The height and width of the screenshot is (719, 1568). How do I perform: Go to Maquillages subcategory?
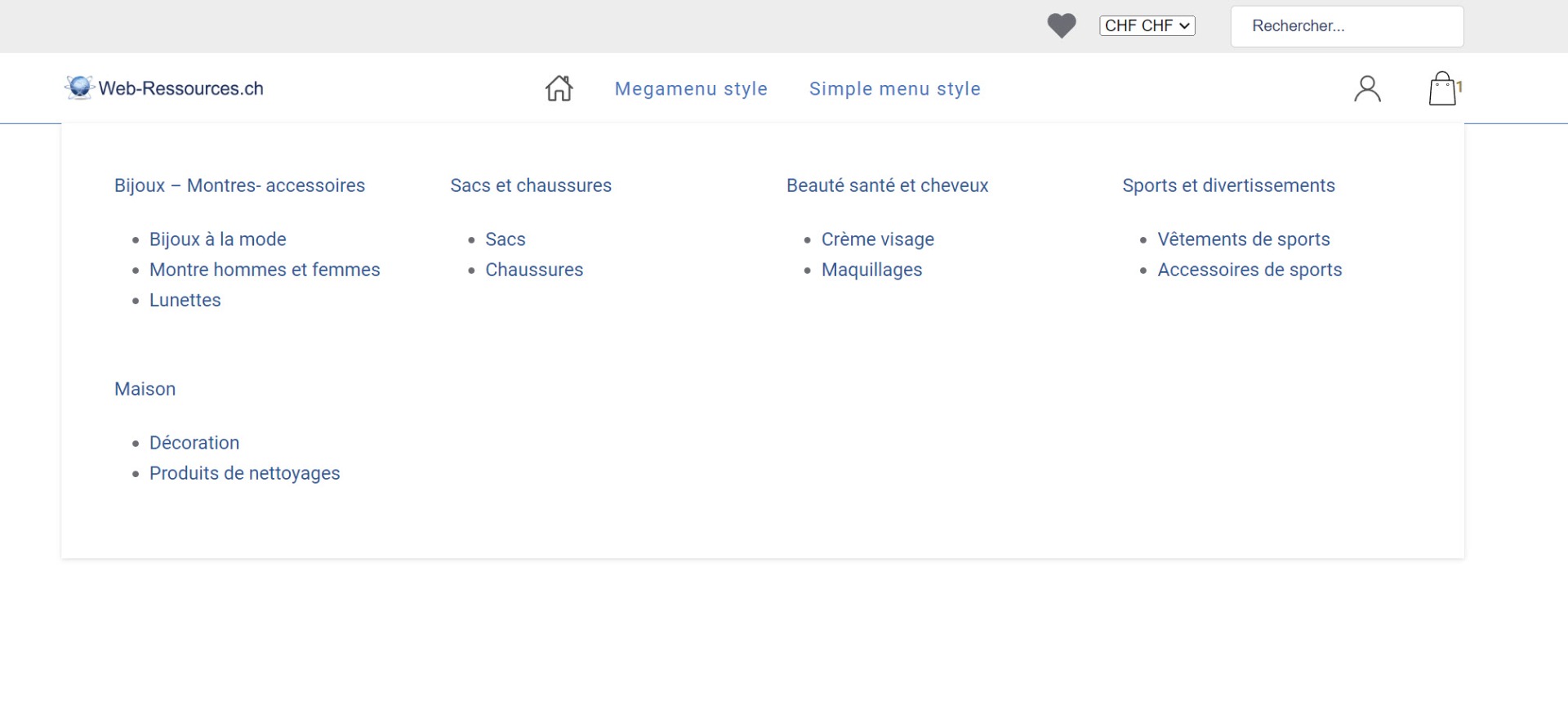coord(871,270)
